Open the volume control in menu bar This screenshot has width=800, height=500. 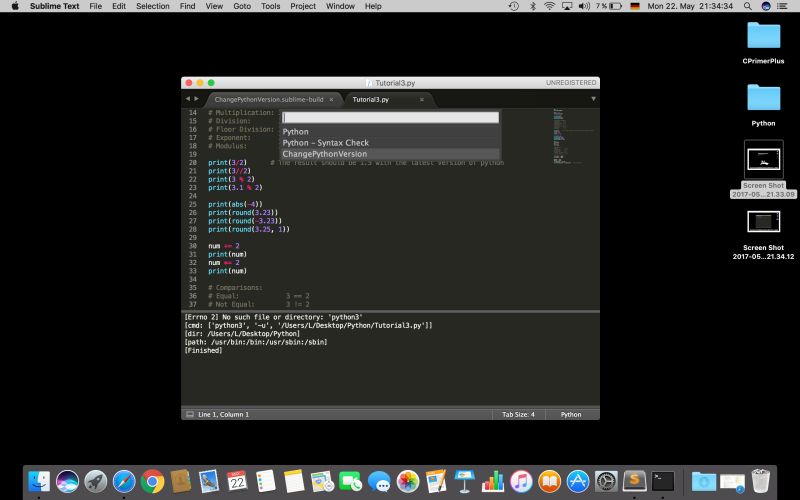point(585,6)
